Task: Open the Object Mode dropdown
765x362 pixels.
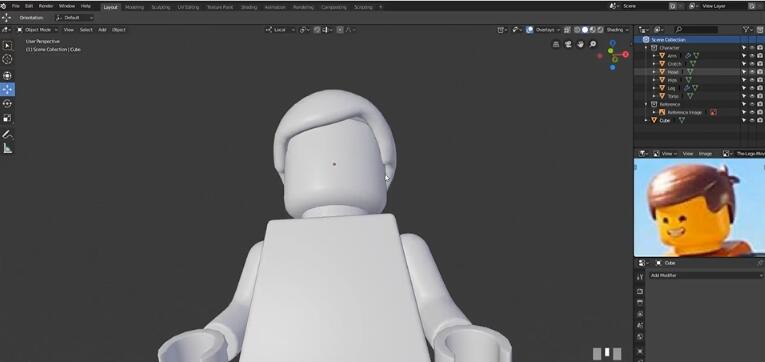Action: click(38, 30)
